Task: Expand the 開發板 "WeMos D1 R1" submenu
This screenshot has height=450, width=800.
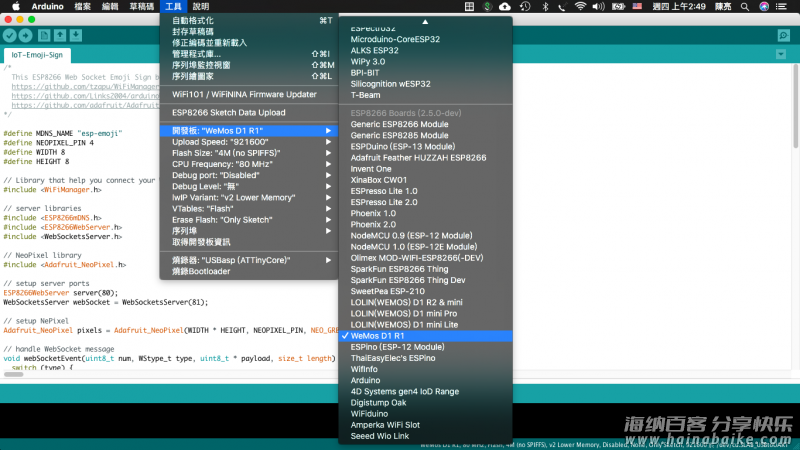Action: tap(249, 131)
